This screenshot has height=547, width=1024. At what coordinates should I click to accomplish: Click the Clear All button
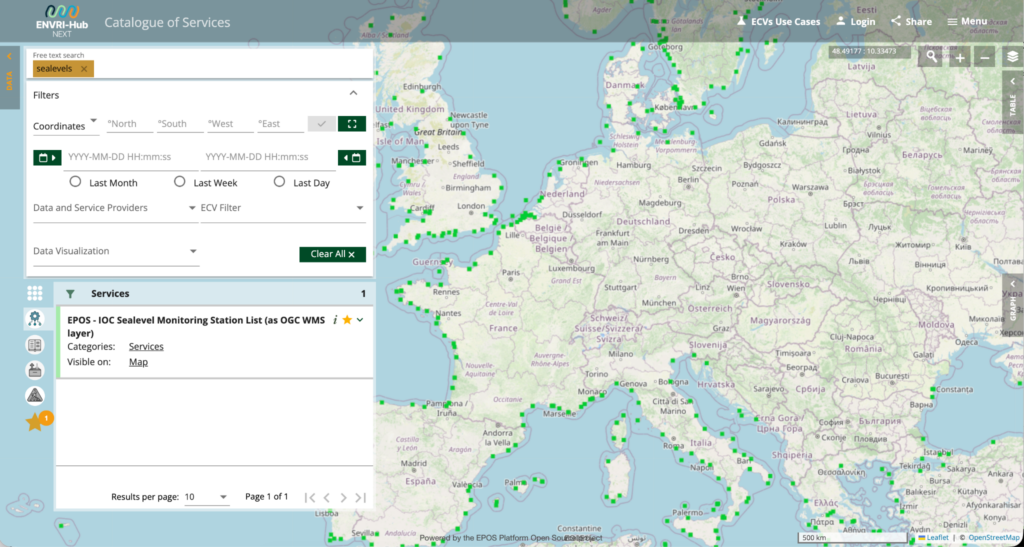pos(332,254)
